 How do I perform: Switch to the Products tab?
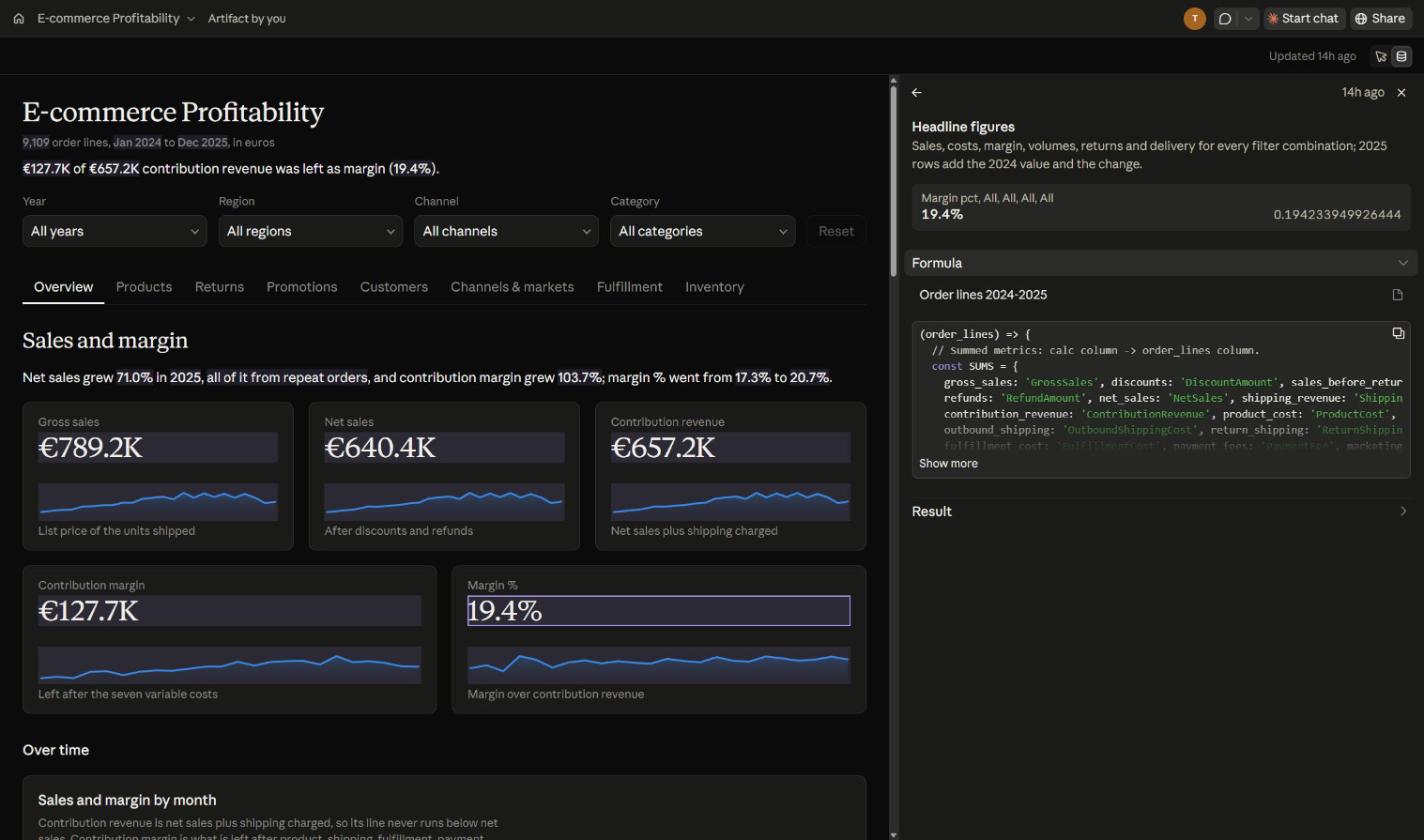click(144, 287)
